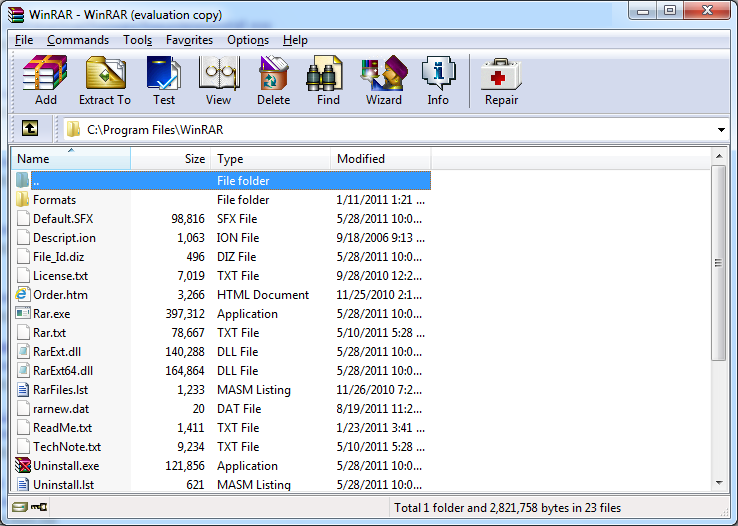
Task: Click the HTML Document type cell
Action: click(x=263, y=295)
